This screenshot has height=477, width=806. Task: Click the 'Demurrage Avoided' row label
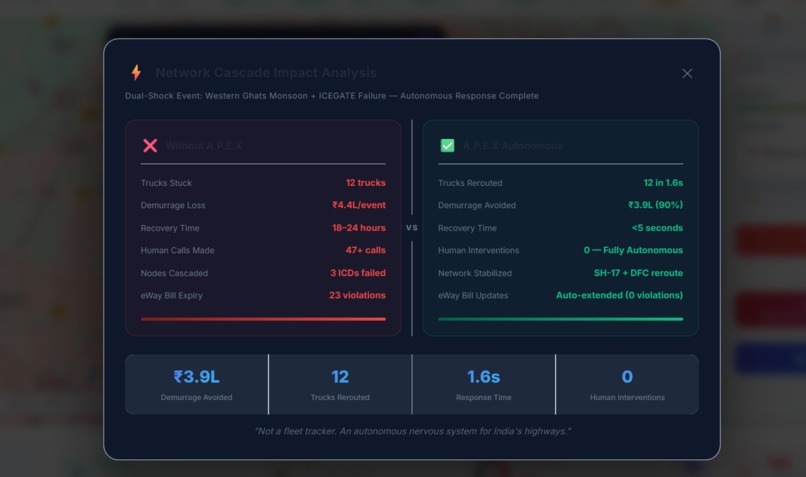(477, 205)
